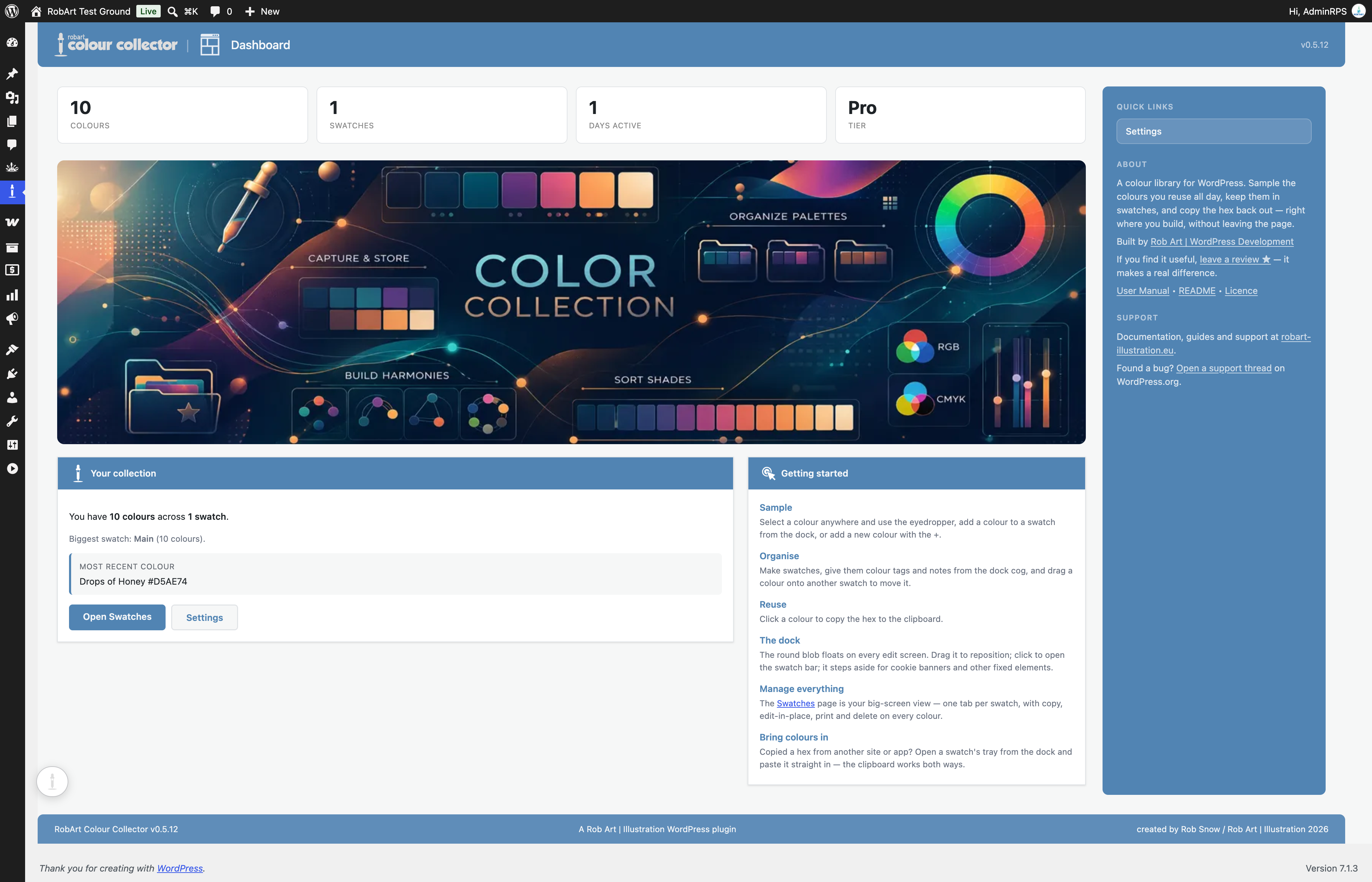The image size is (1372, 882).
Task: Open Settings via the sliders icon
Action: [12, 444]
